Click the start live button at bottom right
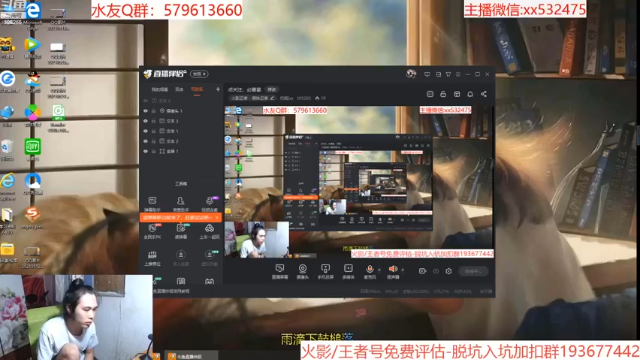The width and height of the screenshot is (640, 360). [473, 271]
